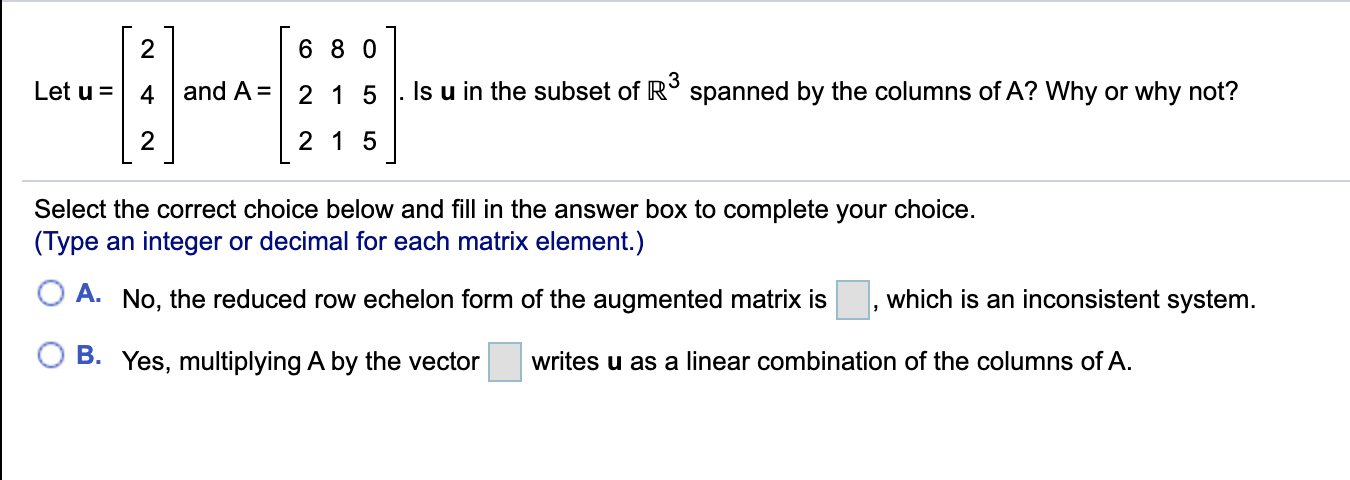Click the bold "B." choice label
The image size is (1350, 480).
click(89, 356)
